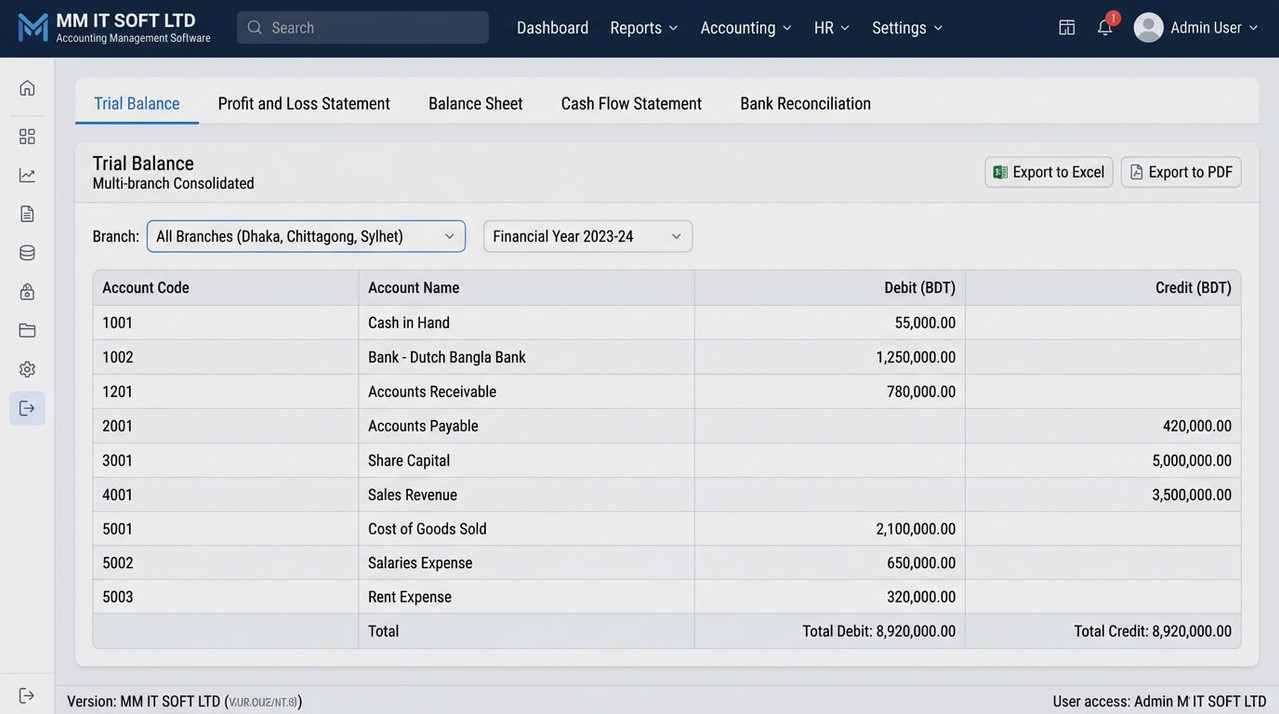This screenshot has width=1279, height=714.
Task: Open the Branch selection dropdown
Action: pos(306,236)
